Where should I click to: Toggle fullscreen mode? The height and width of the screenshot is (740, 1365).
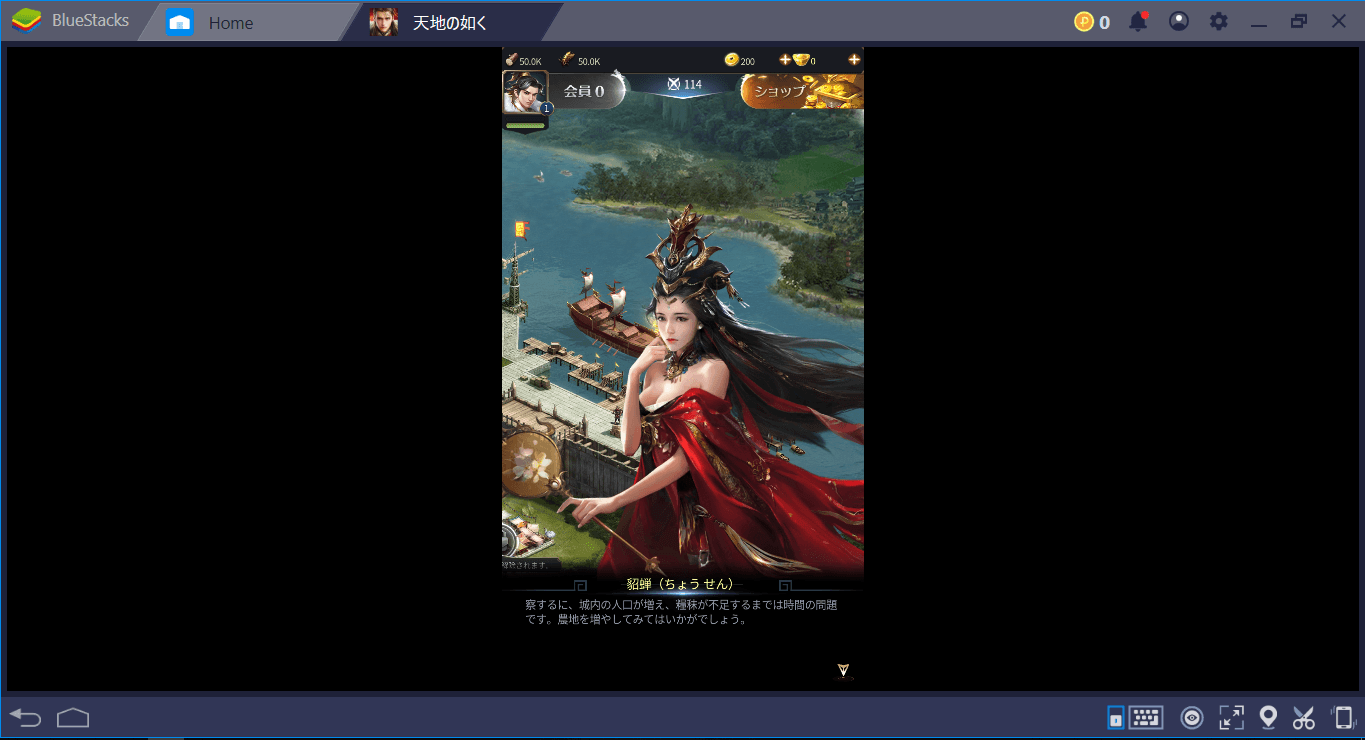click(x=1231, y=717)
